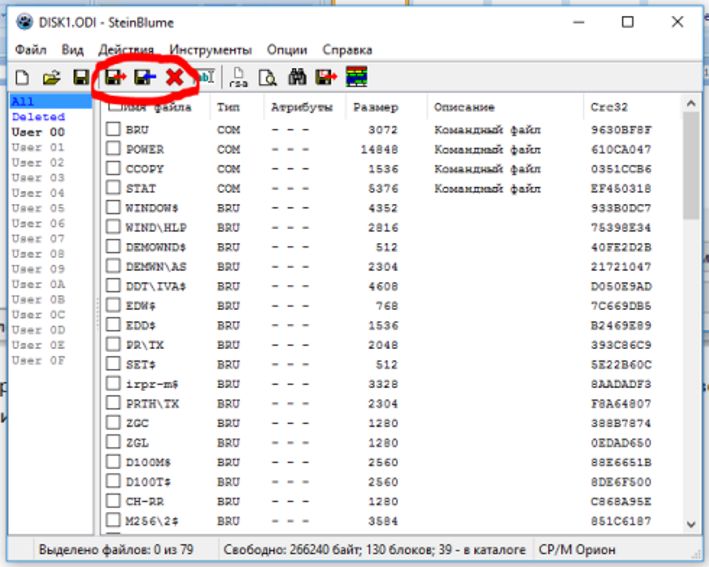Viewport: 709px width, 567px height.
Task: Select the WIND\HLP file checkbox
Action: (x=113, y=227)
